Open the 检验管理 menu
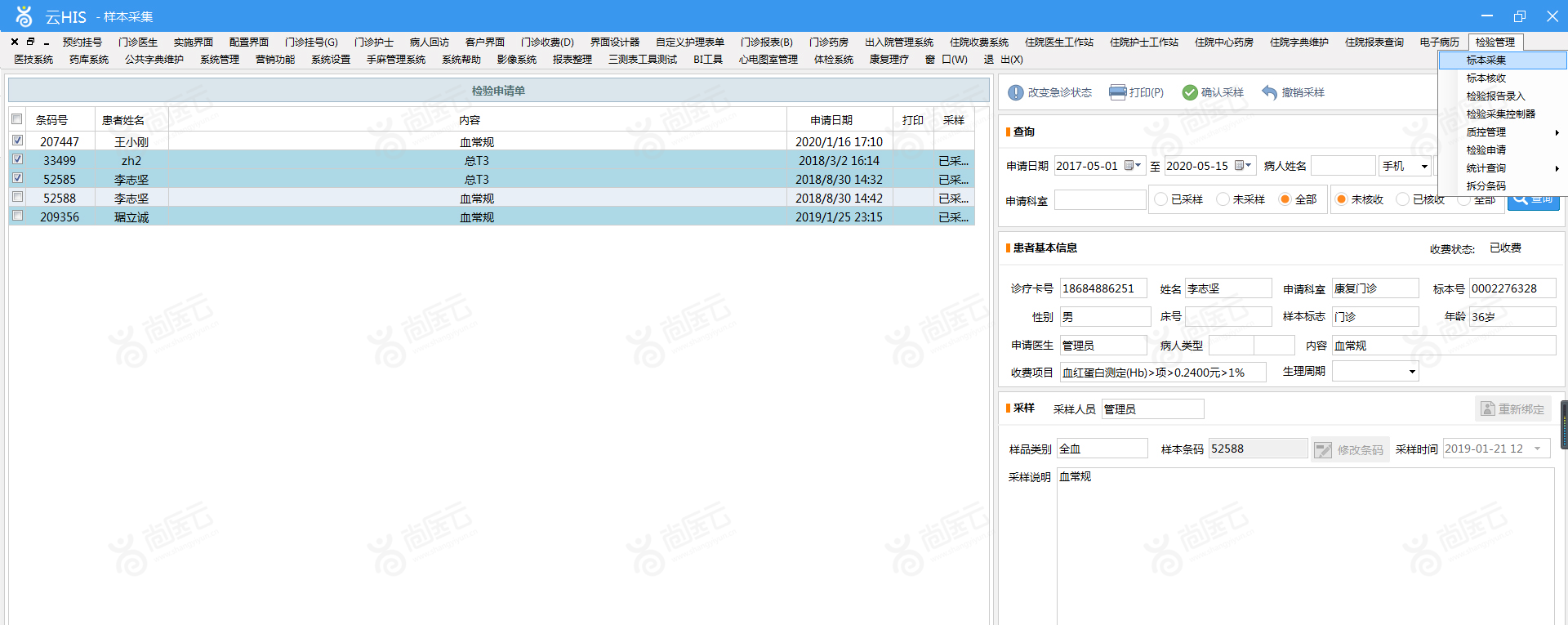Screen dimensions: 1568x625 [1495, 42]
